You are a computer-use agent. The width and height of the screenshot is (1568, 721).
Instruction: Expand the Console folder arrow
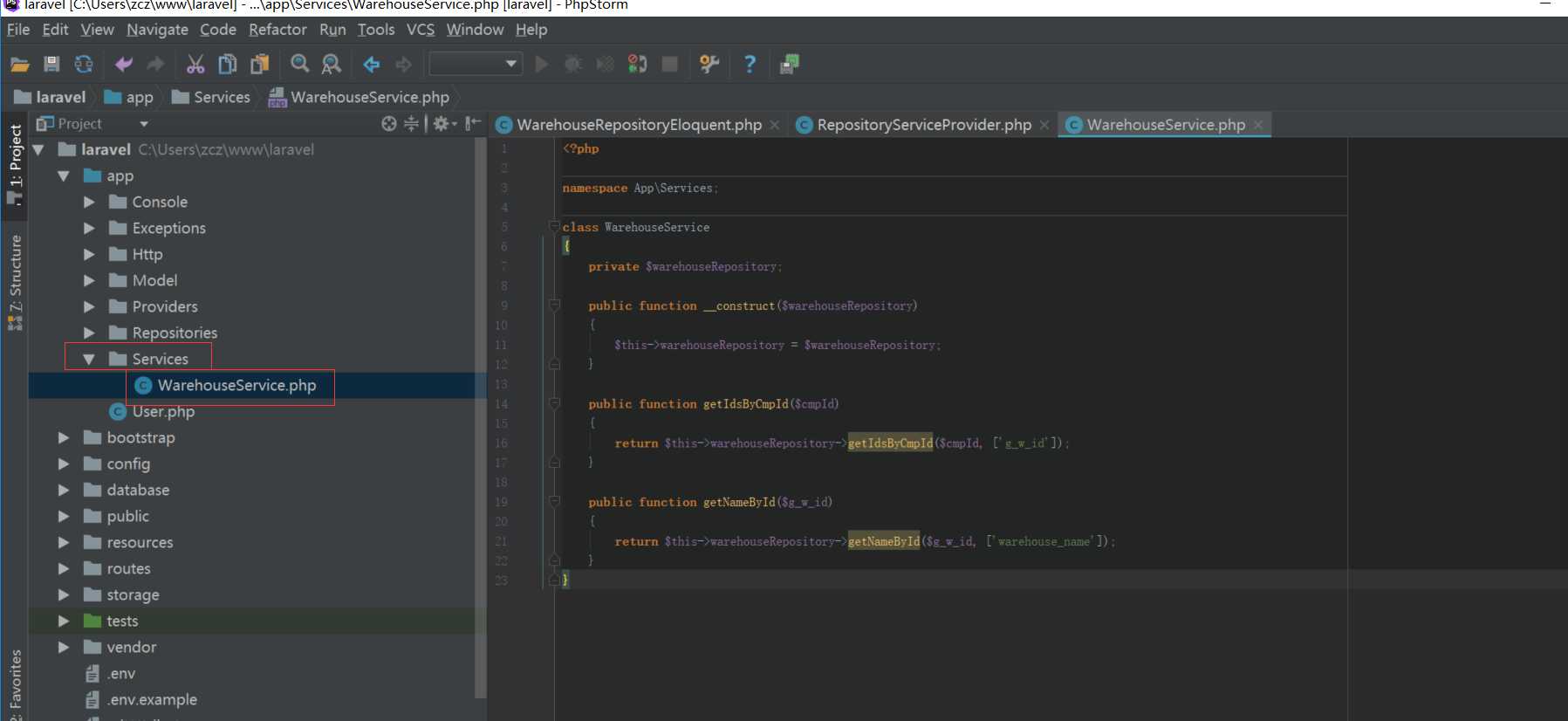point(89,203)
